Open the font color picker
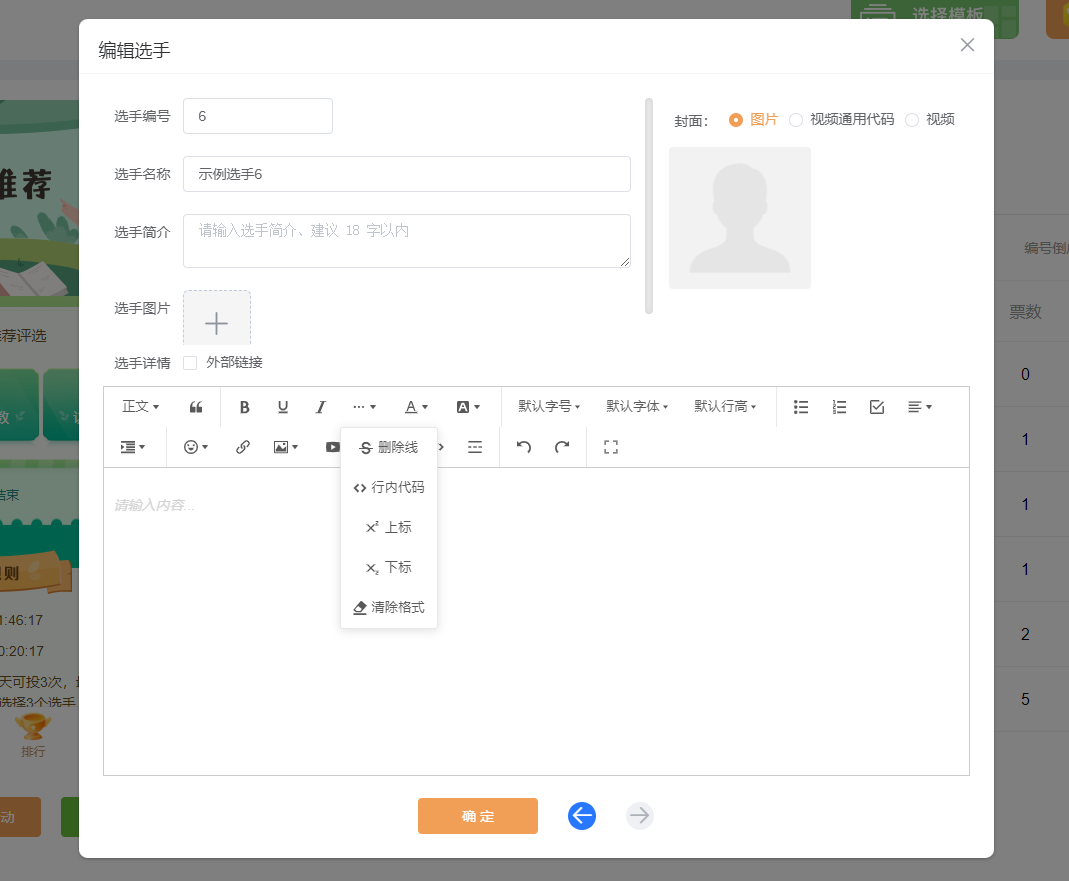 416,407
